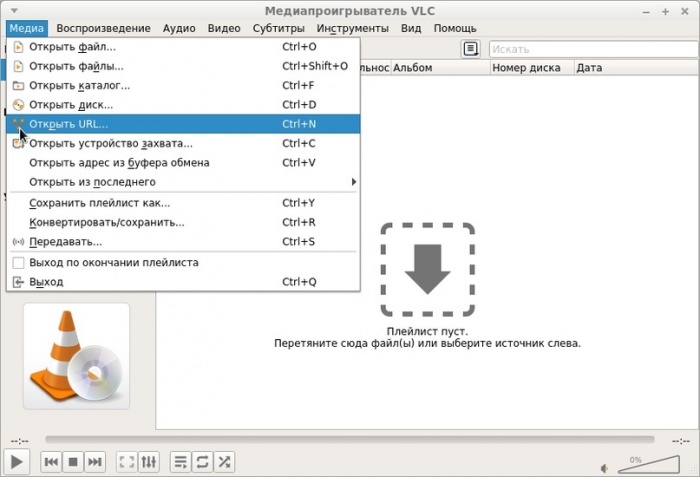Toggle the playlist view icon
Viewport: 700px width, 477px height.
[x=181, y=461]
